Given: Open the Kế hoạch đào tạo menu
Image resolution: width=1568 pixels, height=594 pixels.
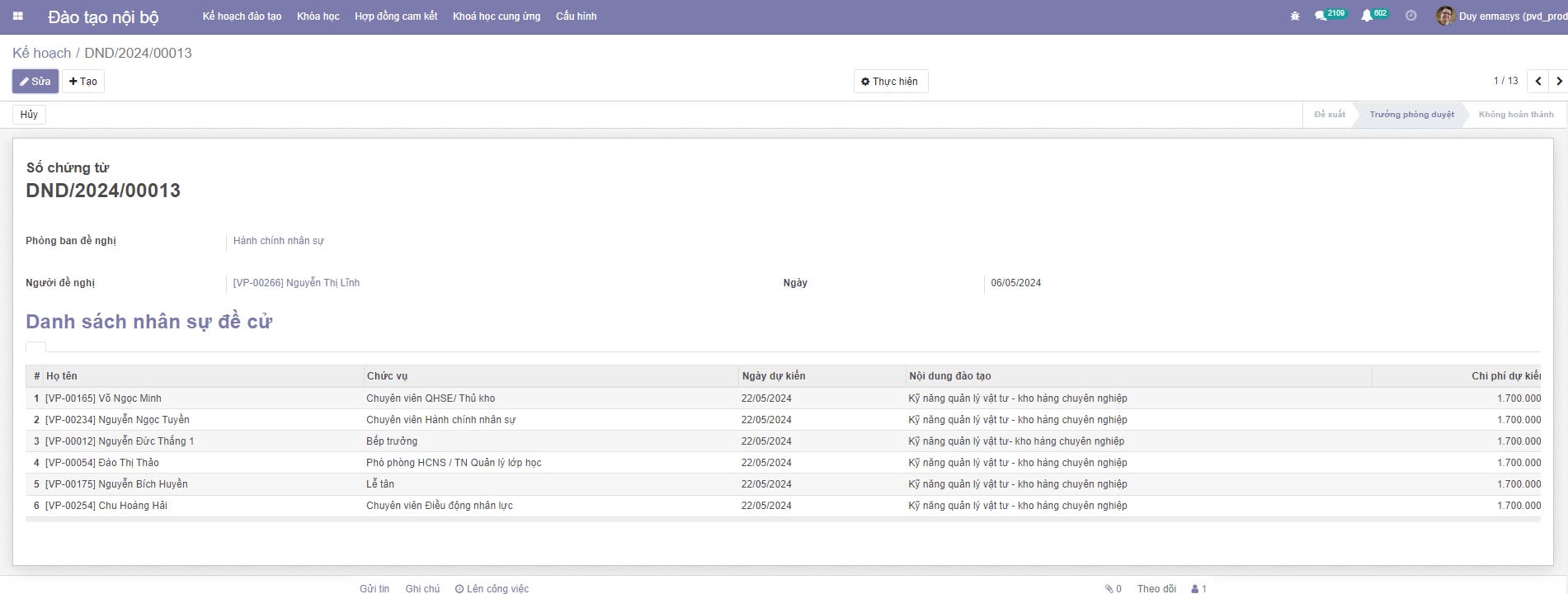Looking at the screenshot, I should [x=242, y=16].
